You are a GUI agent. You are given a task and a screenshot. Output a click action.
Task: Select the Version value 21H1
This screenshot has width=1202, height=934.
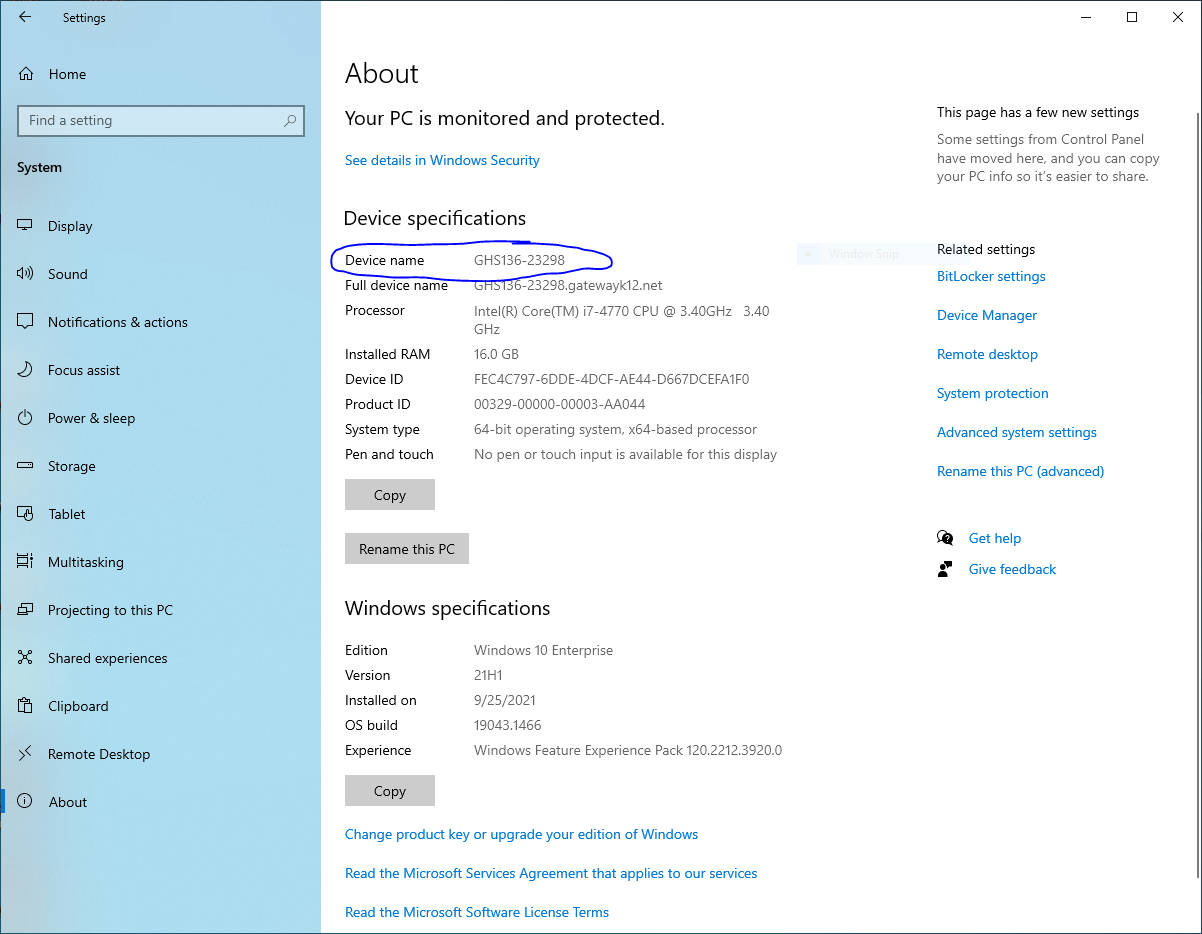tap(488, 675)
